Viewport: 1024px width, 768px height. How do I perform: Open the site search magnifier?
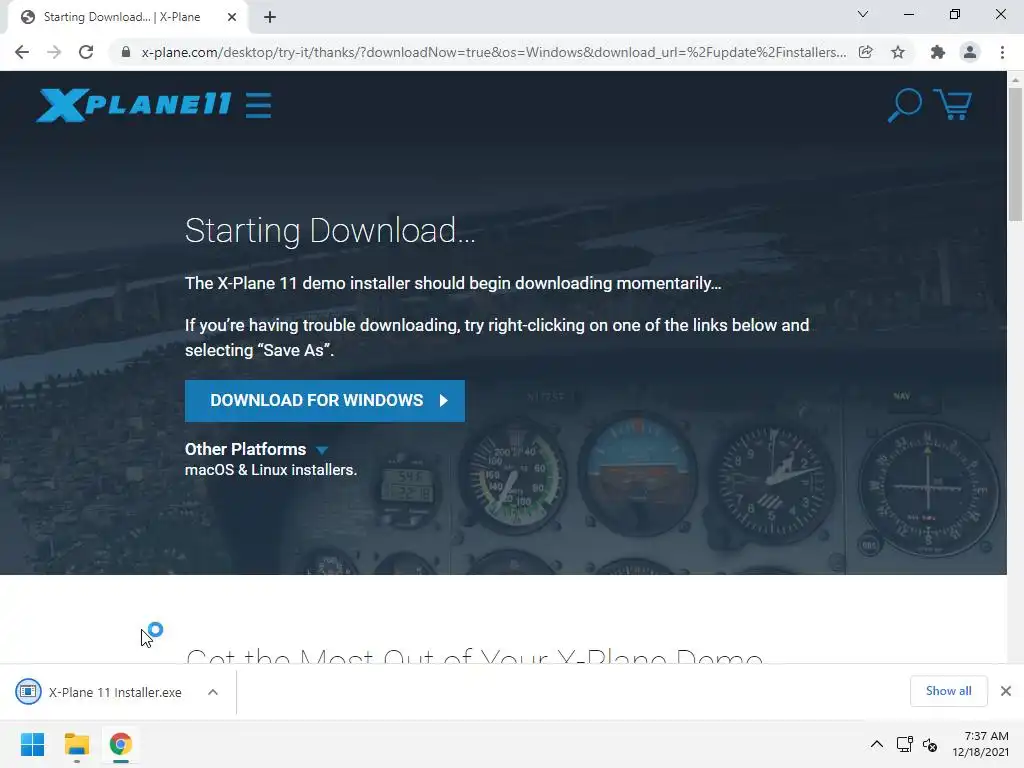[904, 105]
